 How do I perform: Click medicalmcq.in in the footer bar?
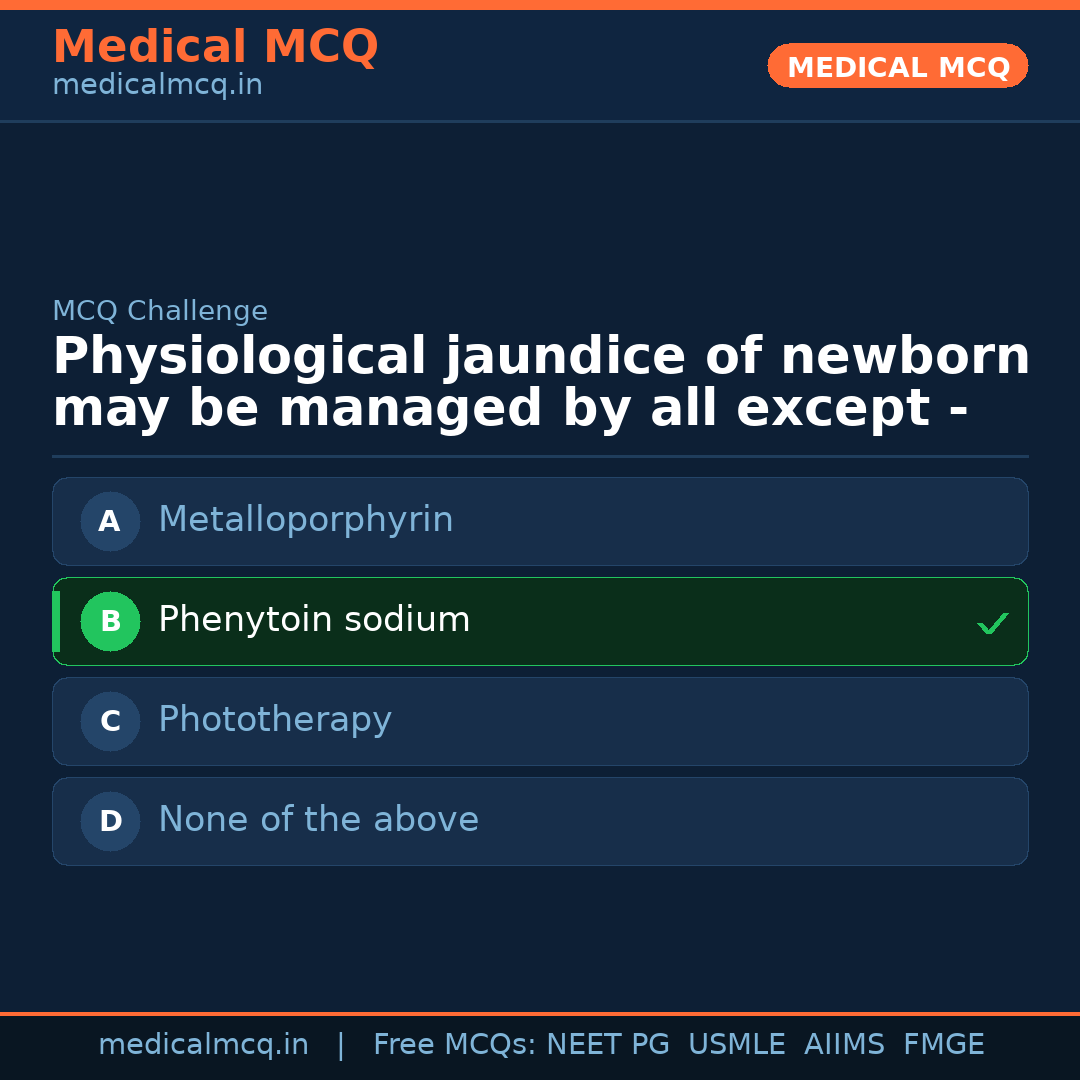pos(203,1044)
